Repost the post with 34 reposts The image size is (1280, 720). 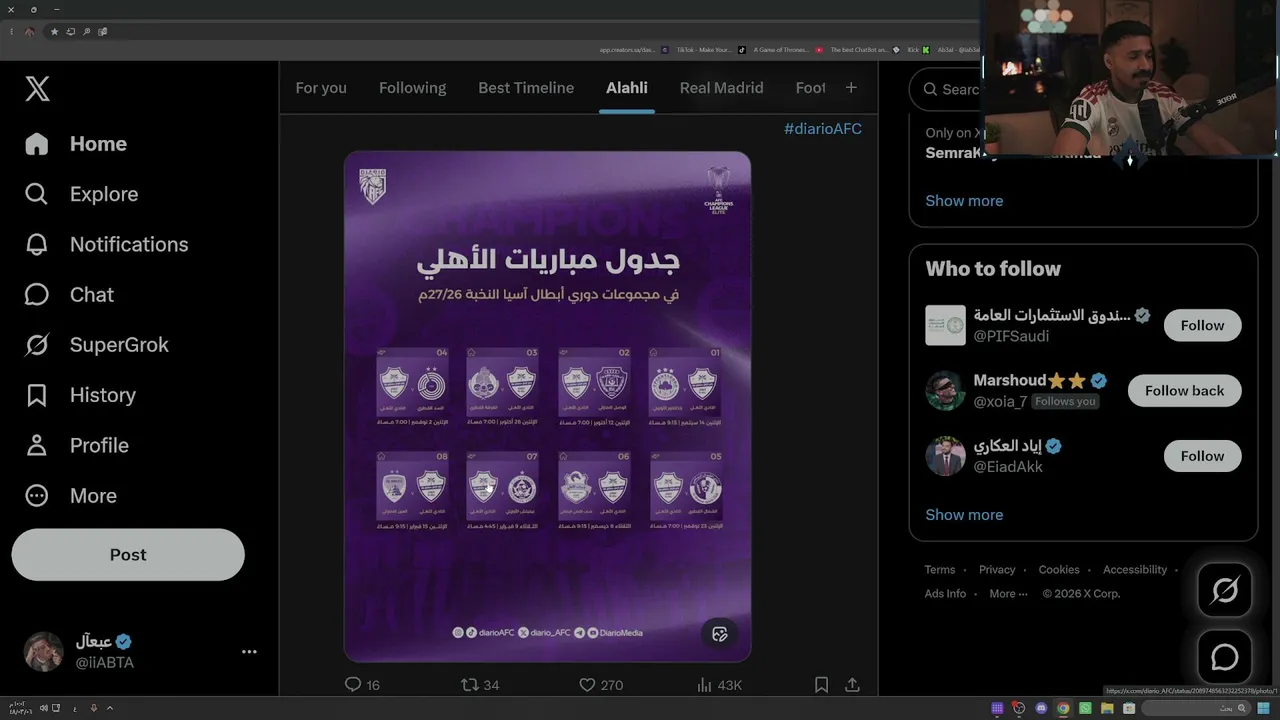479,685
